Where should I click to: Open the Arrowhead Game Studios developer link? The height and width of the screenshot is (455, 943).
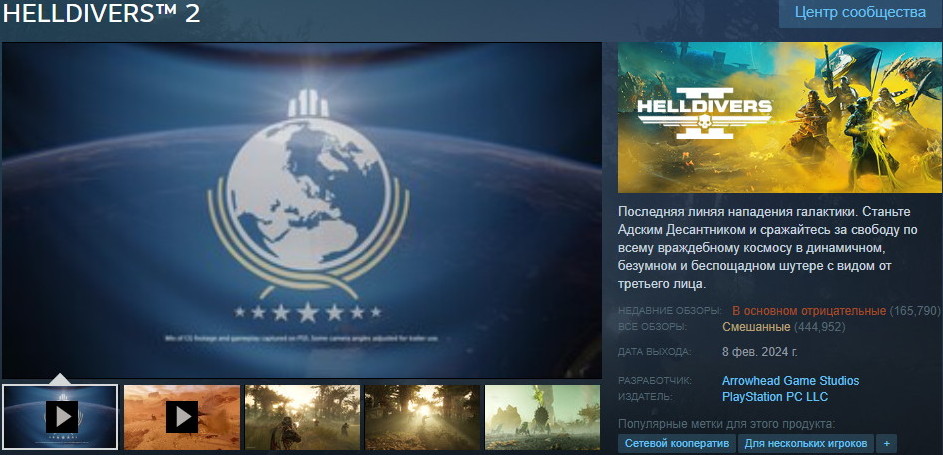[x=790, y=381]
